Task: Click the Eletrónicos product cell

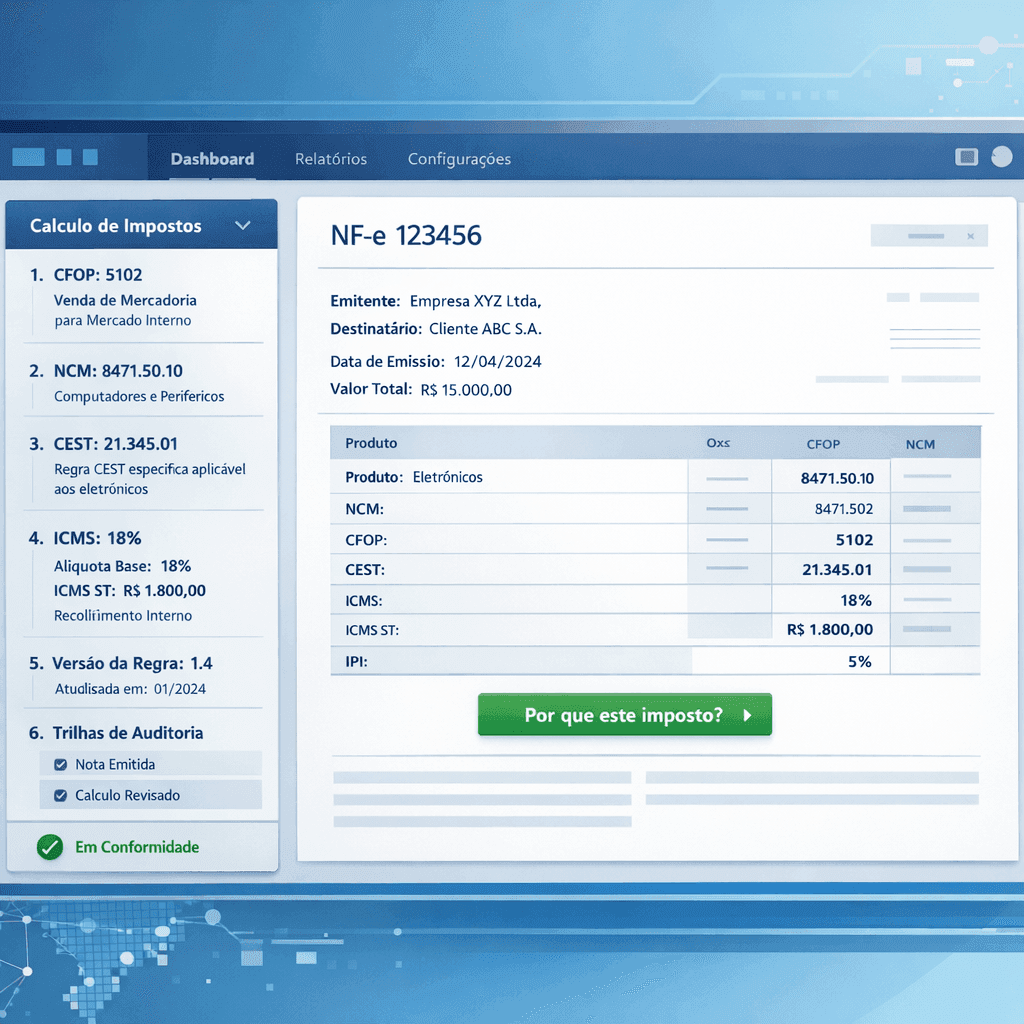Action: pyautogui.click(x=447, y=477)
